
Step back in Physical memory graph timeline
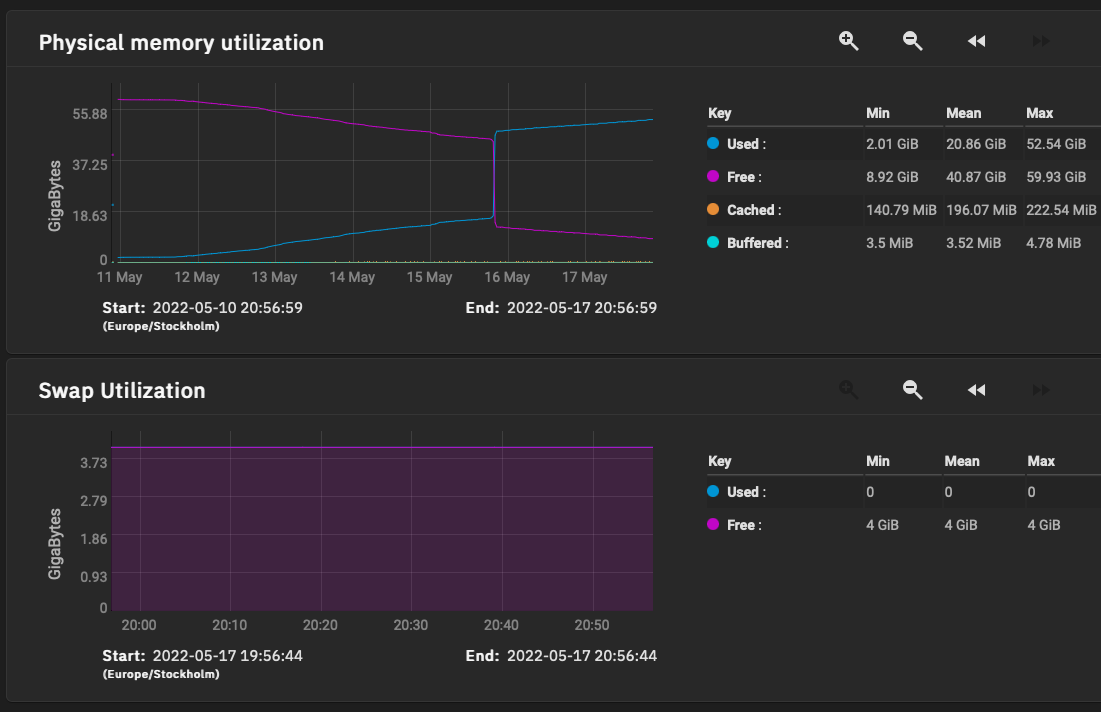pos(977,41)
